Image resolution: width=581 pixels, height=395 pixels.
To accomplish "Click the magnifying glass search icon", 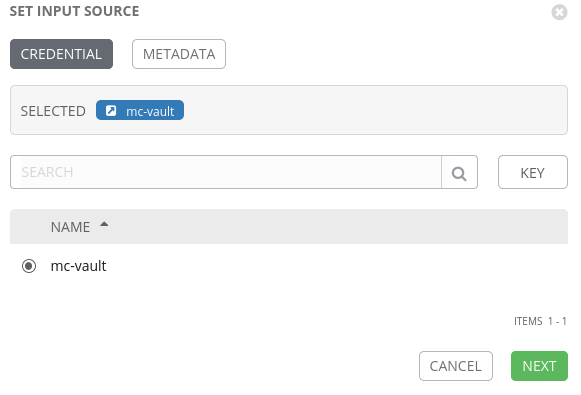I will click(459, 172).
